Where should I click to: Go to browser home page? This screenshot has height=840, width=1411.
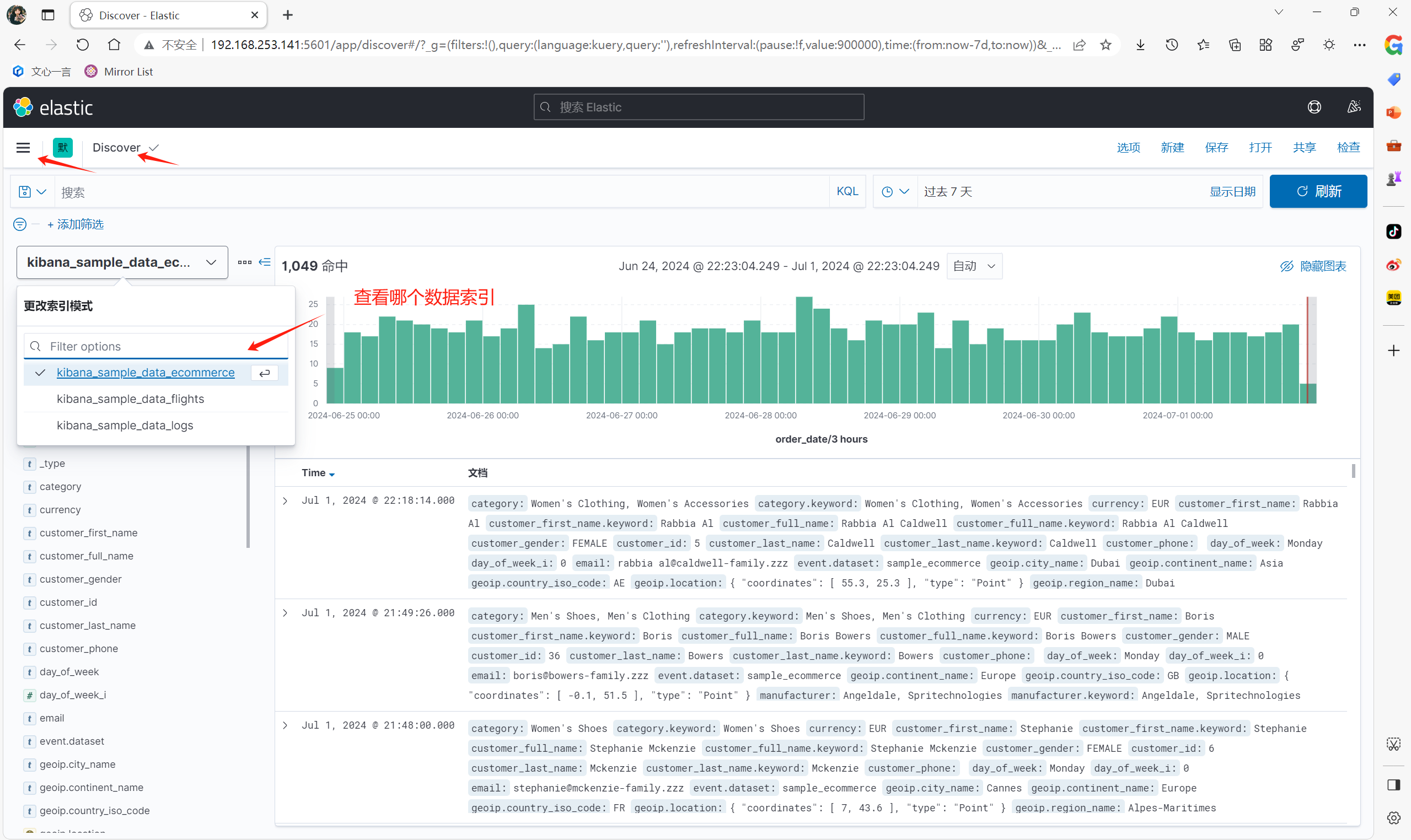[x=114, y=45]
